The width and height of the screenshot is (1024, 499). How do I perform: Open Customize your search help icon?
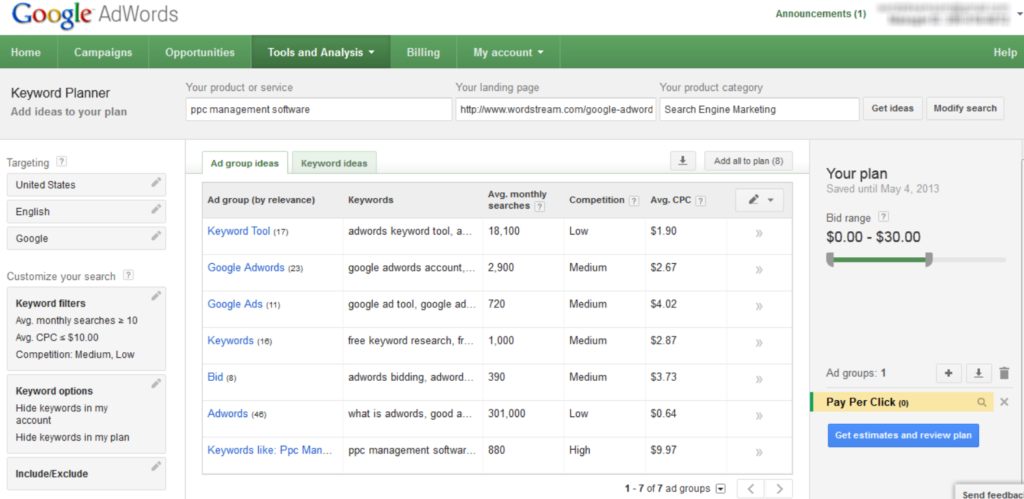128,275
